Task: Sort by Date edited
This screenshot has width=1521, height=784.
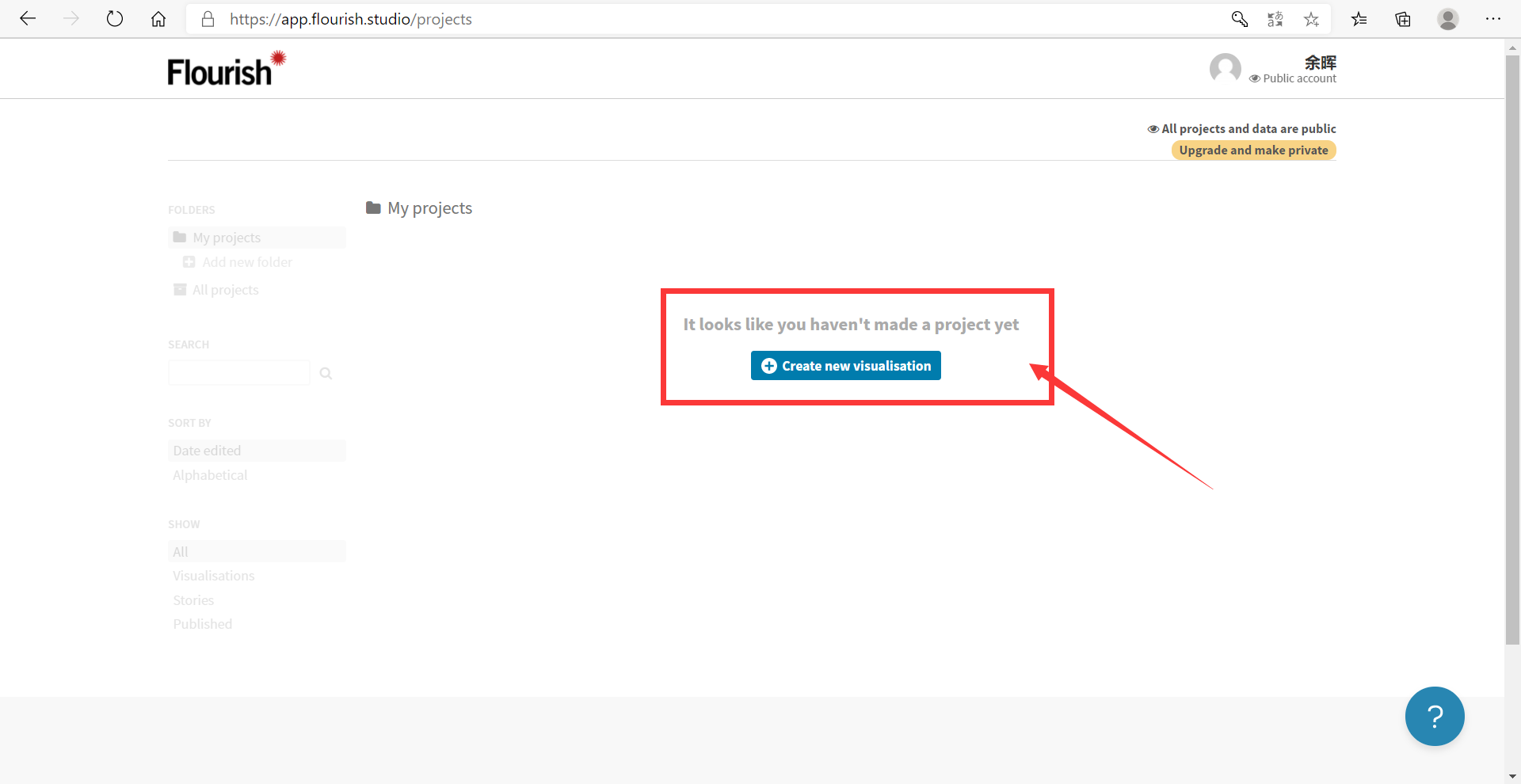Action: 257,451
